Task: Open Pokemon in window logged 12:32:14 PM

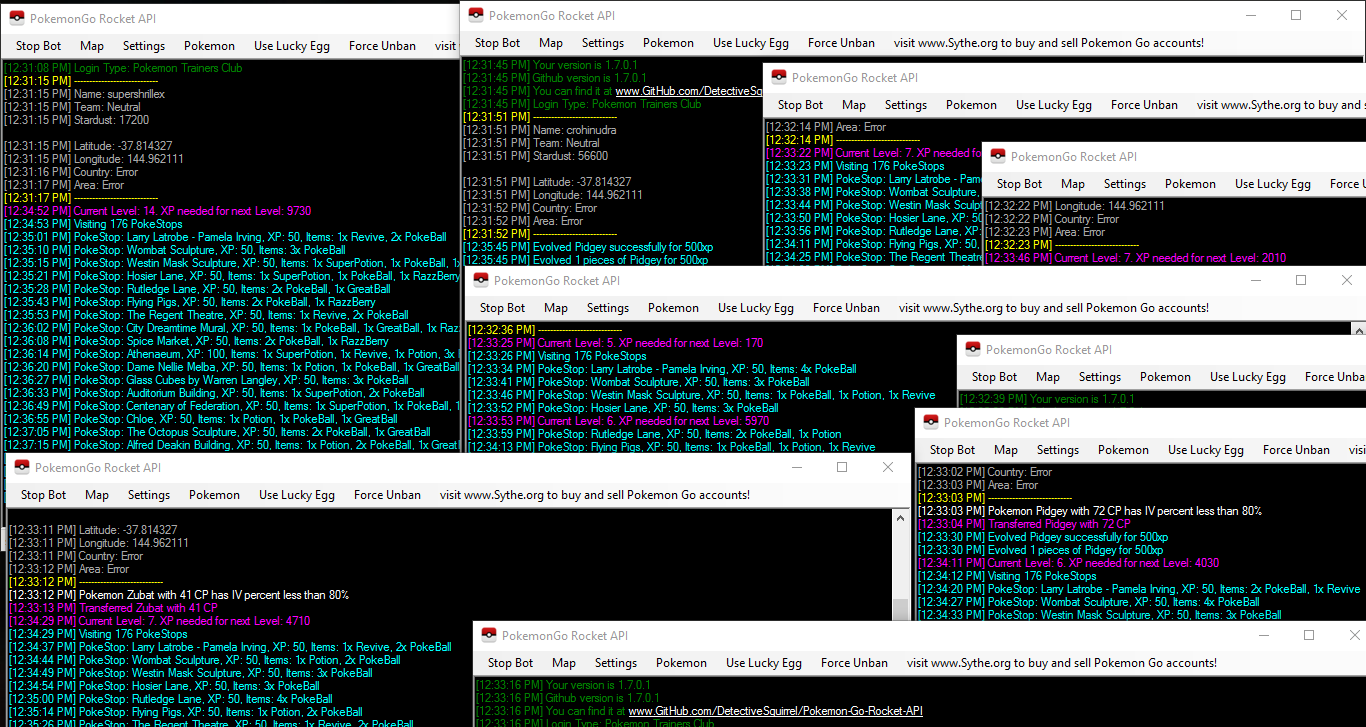Action: click(x=972, y=105)
